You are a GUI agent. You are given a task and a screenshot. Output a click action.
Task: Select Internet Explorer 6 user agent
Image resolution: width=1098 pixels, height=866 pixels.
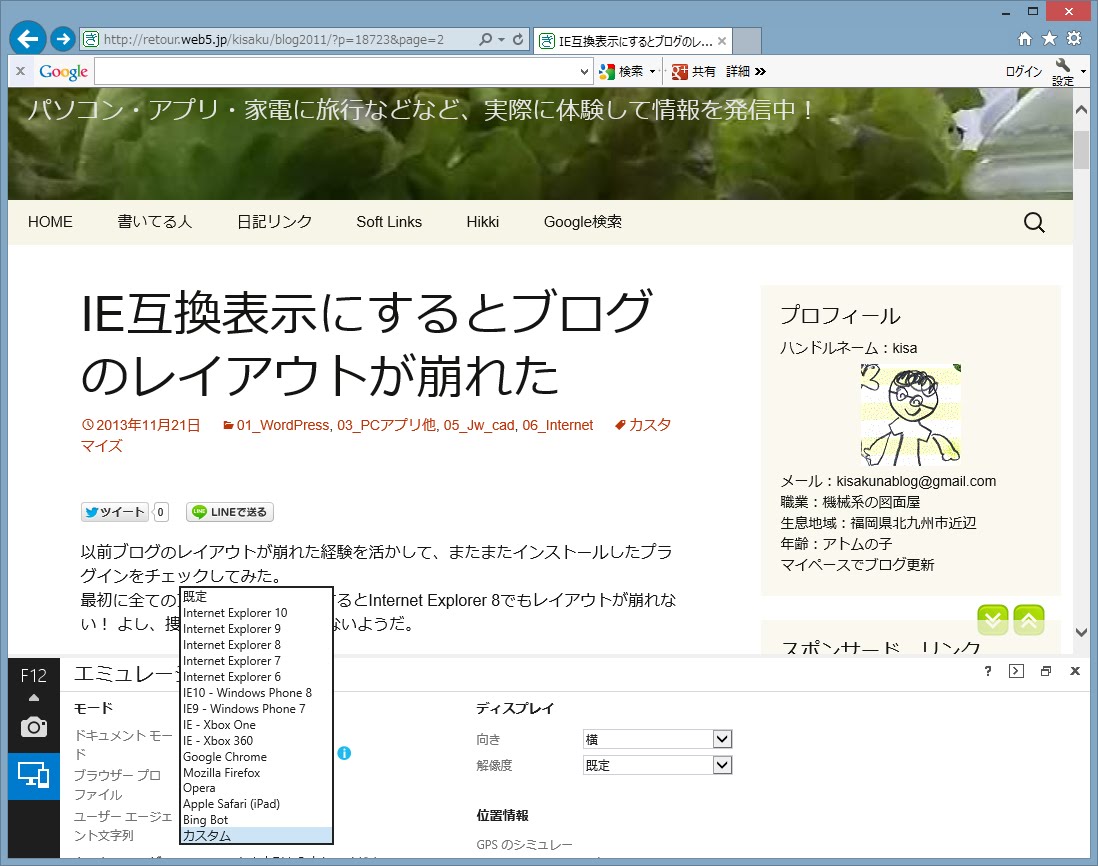[256, 677]
